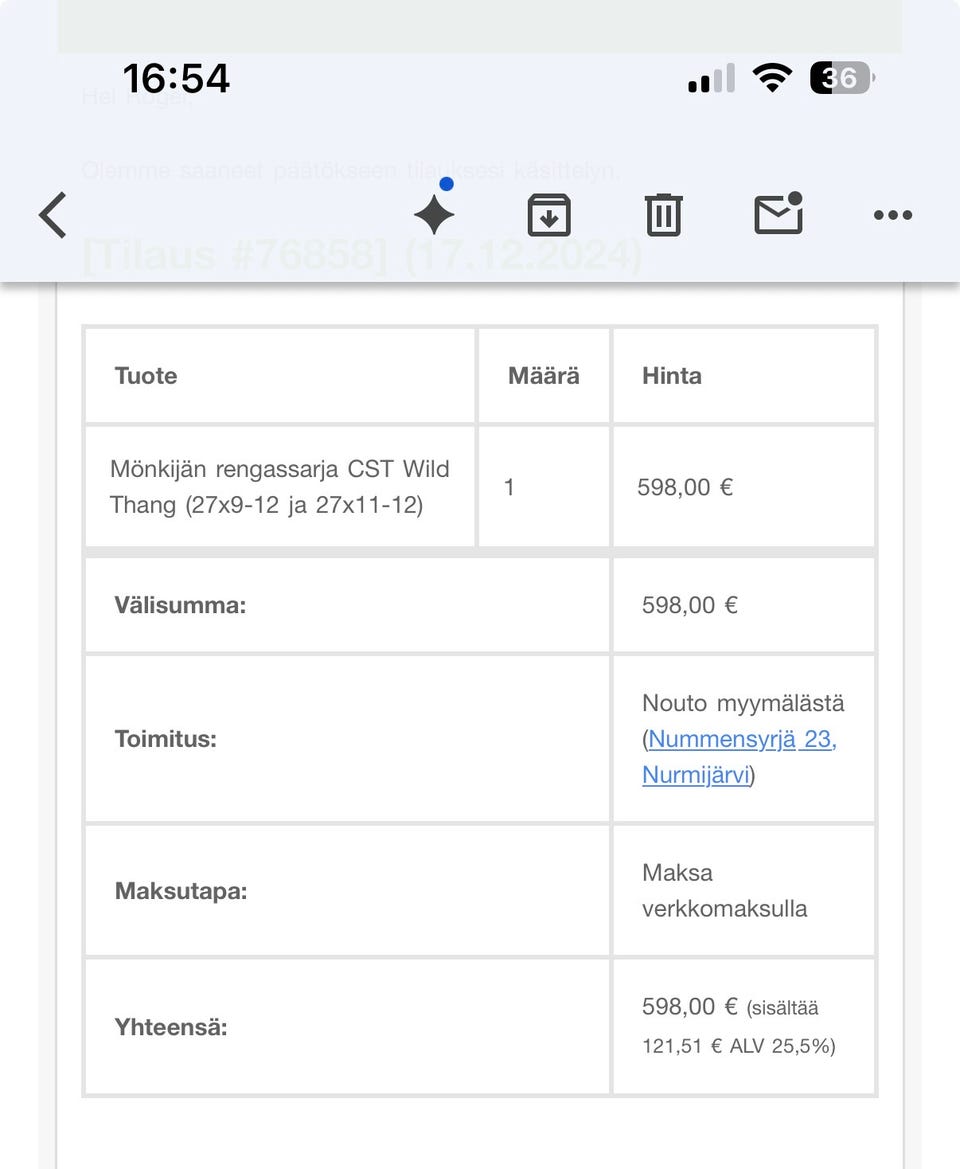Tap the 16:54 clock in status bar
The height and width of the screenshot is (1169, 960).
pos(176,78)
